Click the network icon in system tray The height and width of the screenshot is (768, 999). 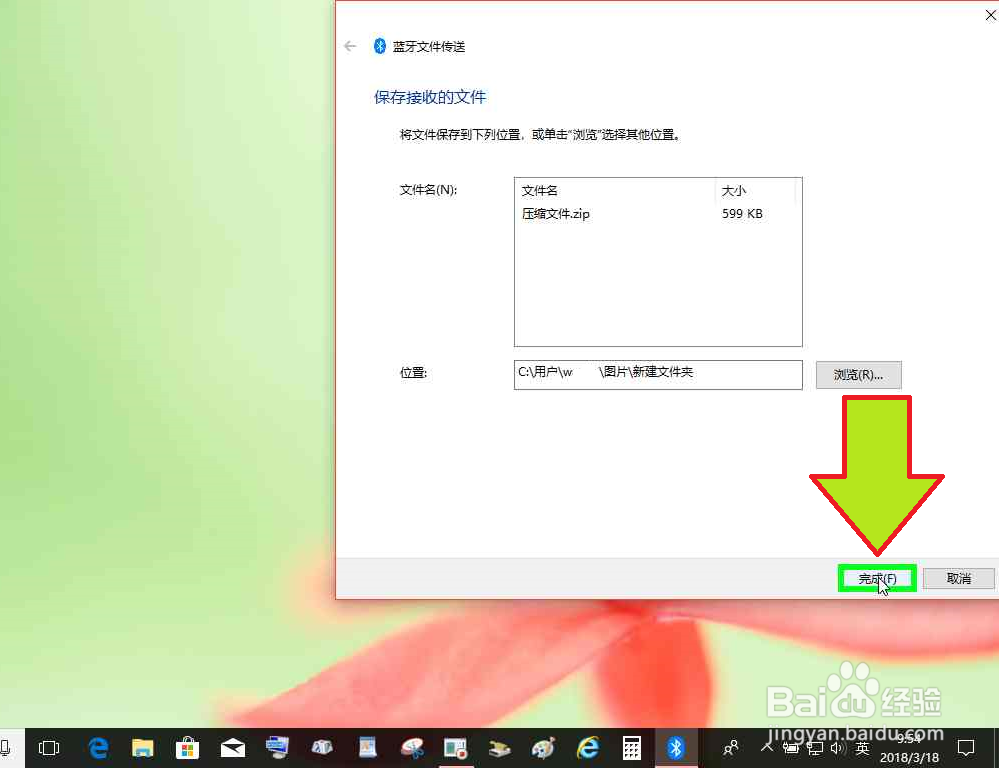pos(815,748)
